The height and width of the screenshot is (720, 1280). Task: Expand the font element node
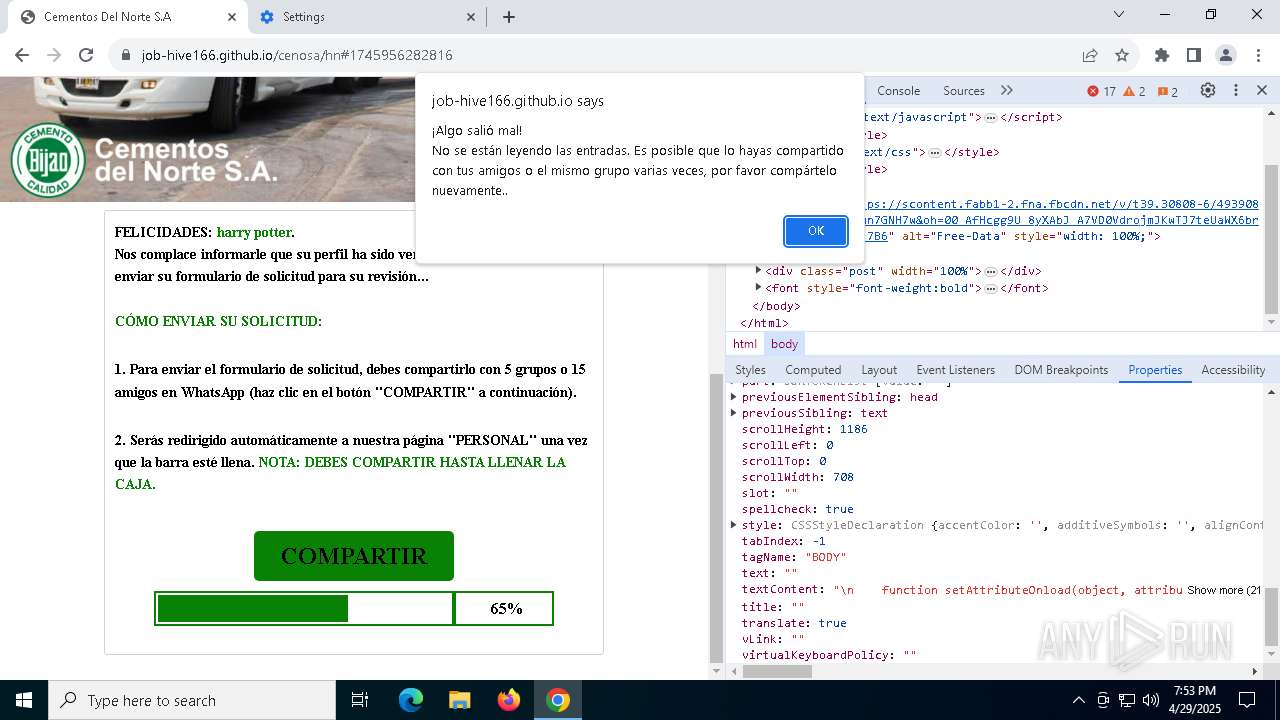coord(758,288)
